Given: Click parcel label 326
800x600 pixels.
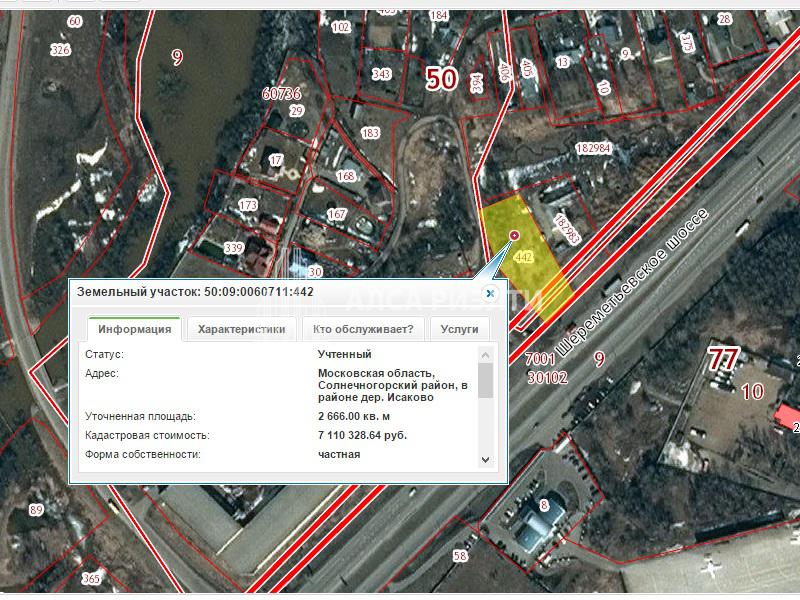Looking at the screenshot, I should [x=60, y=50].
